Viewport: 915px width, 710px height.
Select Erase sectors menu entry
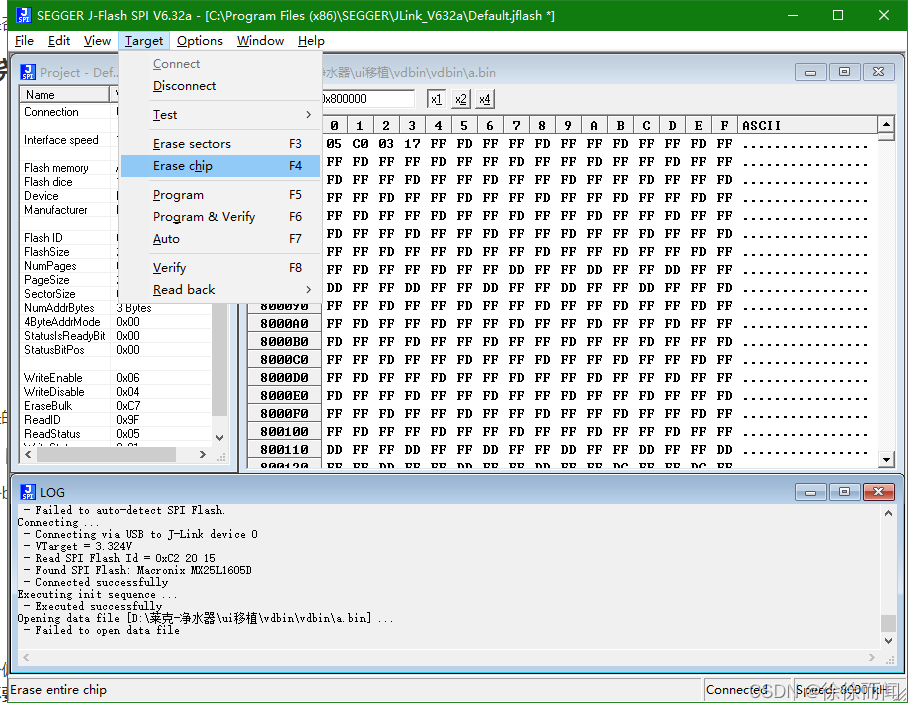pyautogui.click(x=221, y=144)
